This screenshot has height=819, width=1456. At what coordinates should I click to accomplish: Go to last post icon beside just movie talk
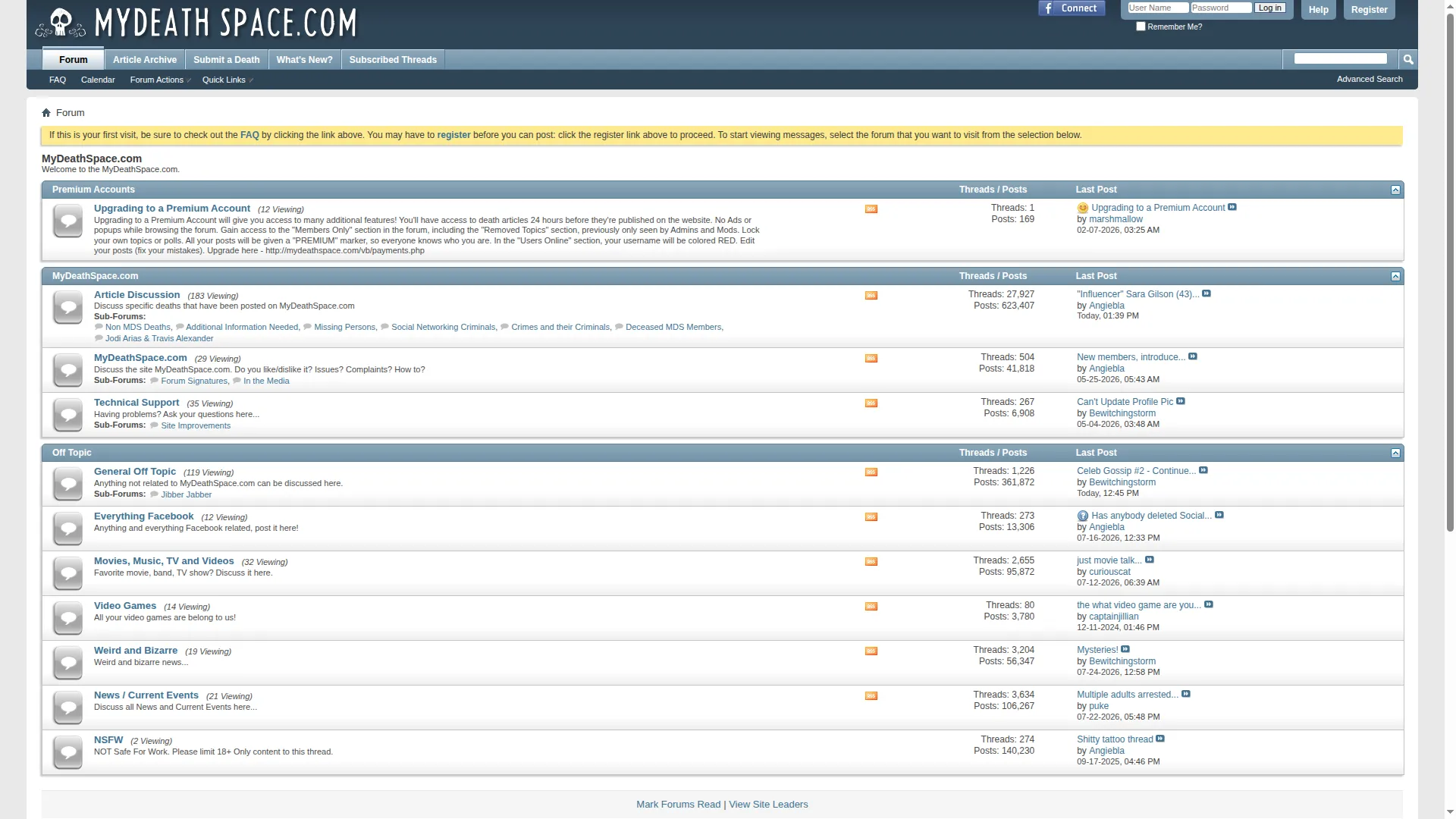pos(1150,560)
